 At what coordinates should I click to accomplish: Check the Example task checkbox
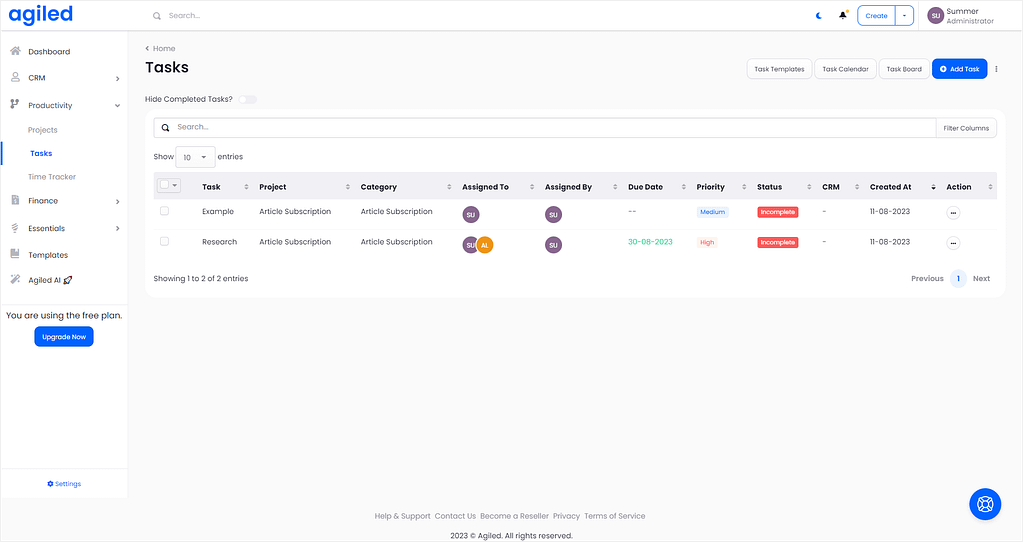(164, 211)
